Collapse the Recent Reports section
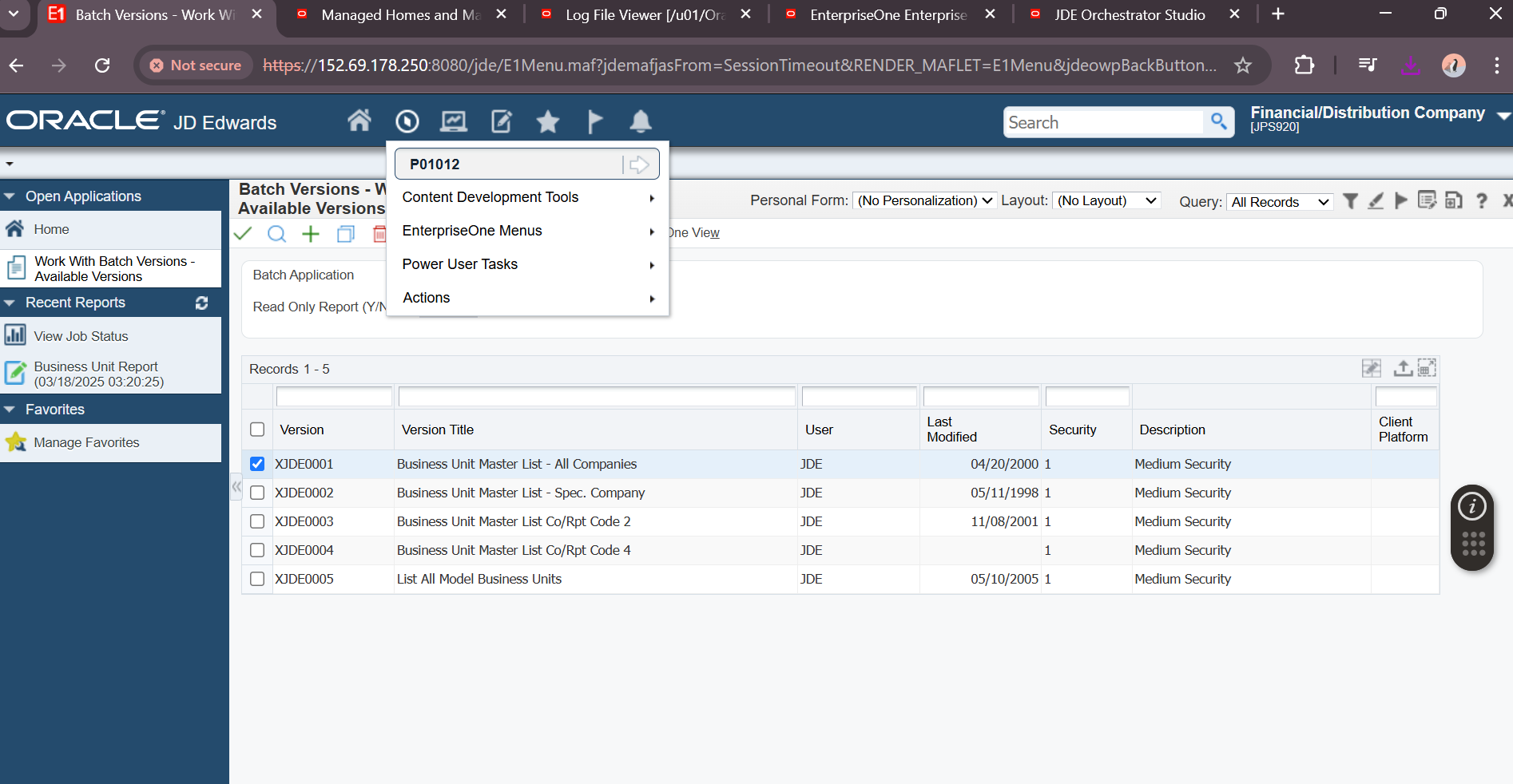The width and height of the screenshot is (1513, 784). tap(9, 303)
